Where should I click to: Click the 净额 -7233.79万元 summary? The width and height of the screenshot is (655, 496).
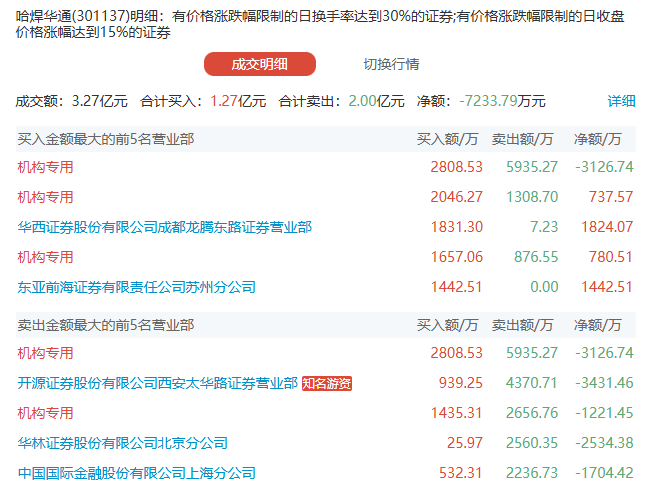481,101
